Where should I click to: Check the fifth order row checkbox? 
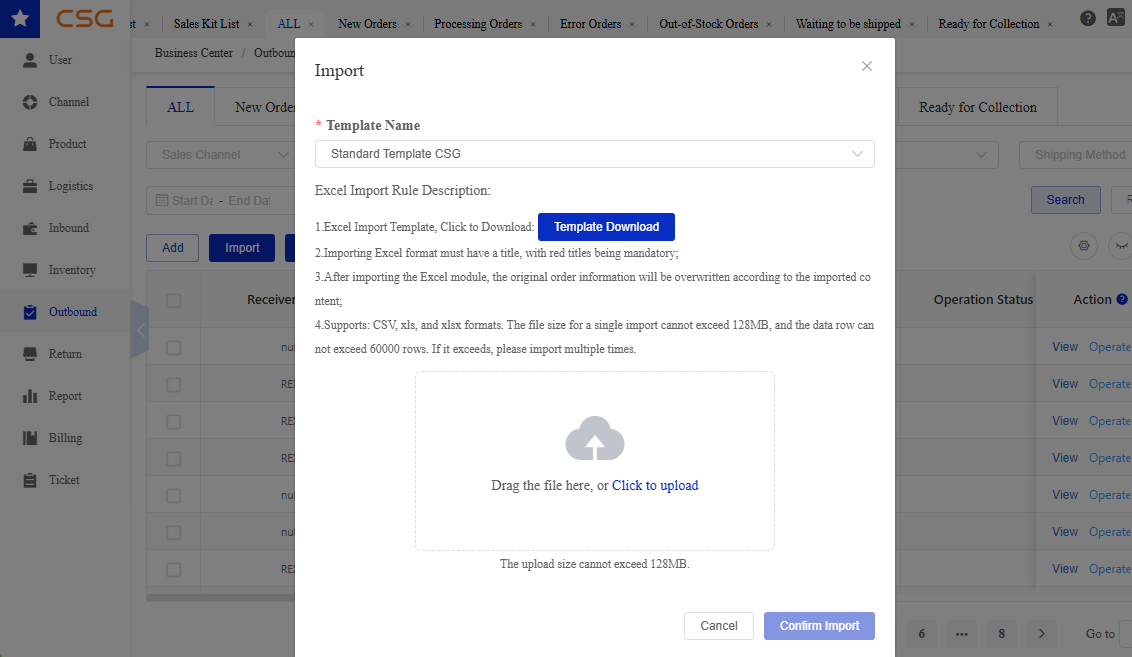[x=173, y=495]
